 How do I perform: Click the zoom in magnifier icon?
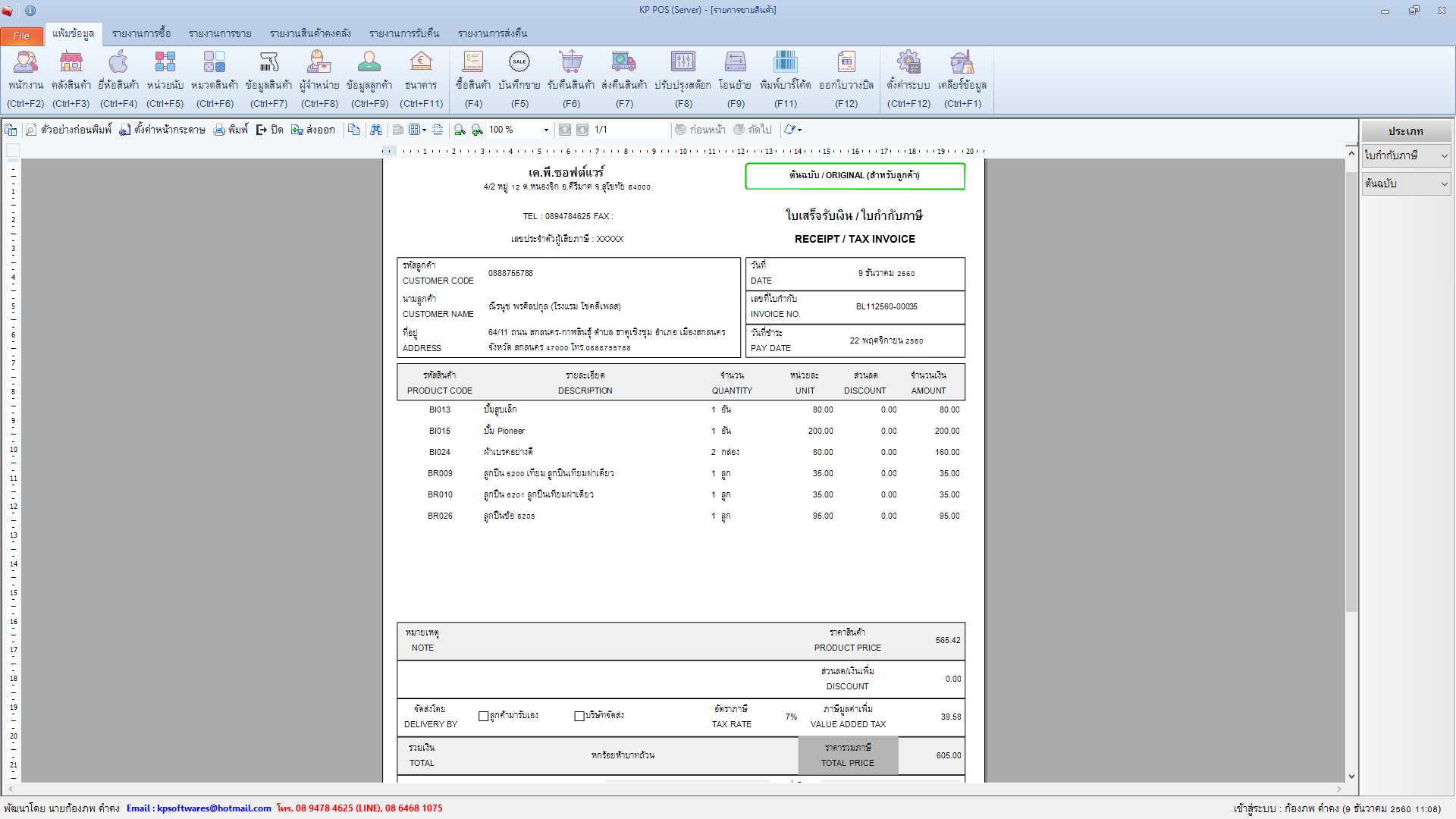point(477,130)
